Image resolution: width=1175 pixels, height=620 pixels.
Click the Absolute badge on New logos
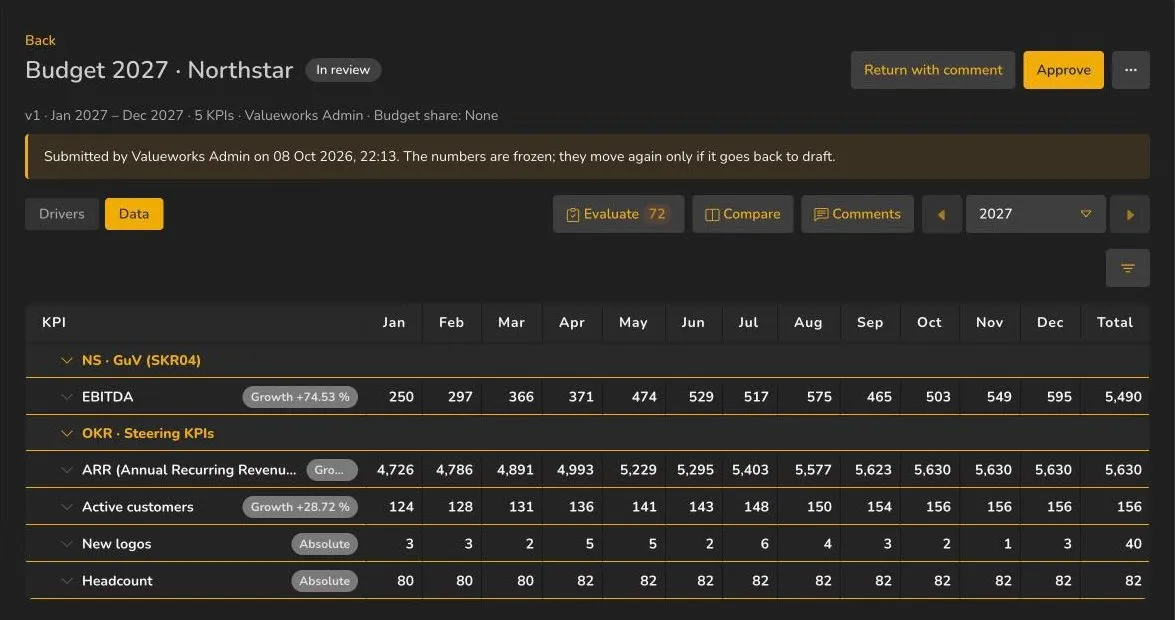[324, 544]
